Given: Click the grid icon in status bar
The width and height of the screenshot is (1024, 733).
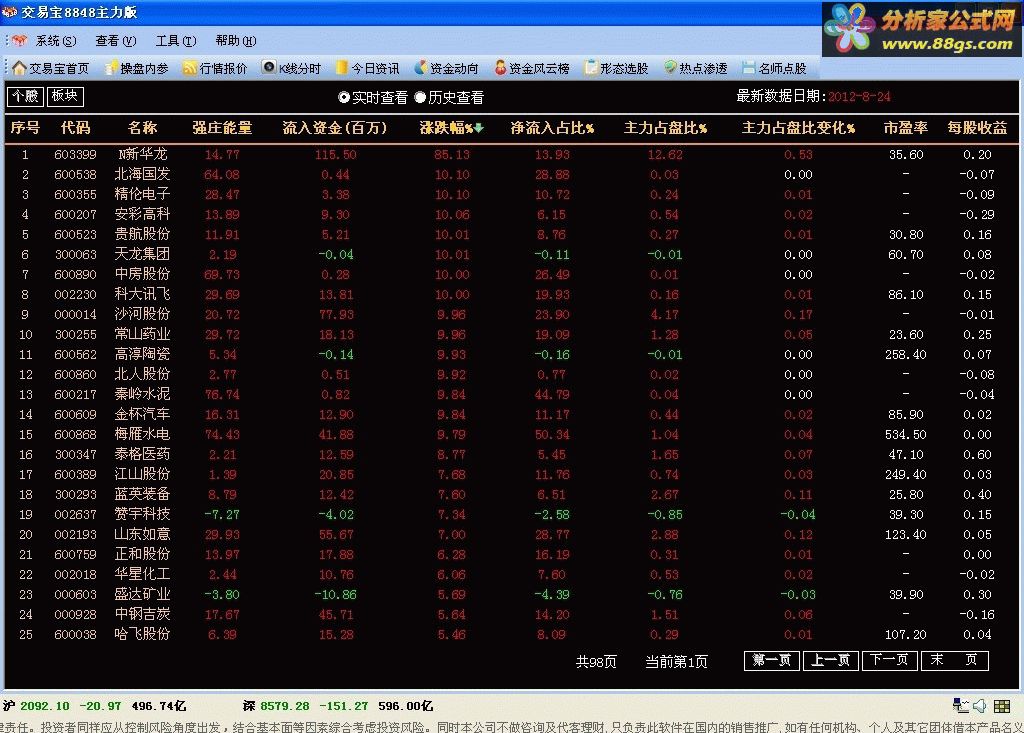Looking at the screenshot, I should click(1002, 706).
